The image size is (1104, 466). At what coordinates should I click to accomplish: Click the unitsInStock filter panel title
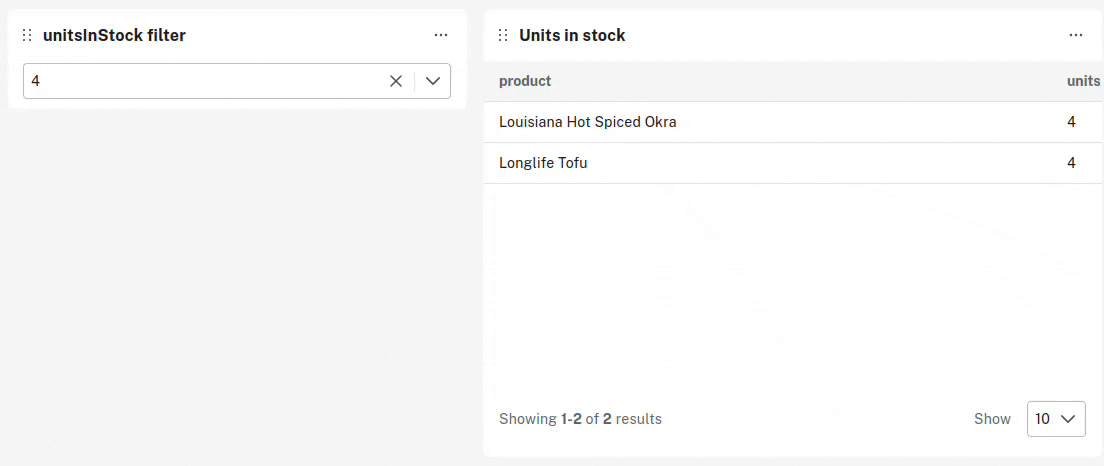tap(114, 35)
